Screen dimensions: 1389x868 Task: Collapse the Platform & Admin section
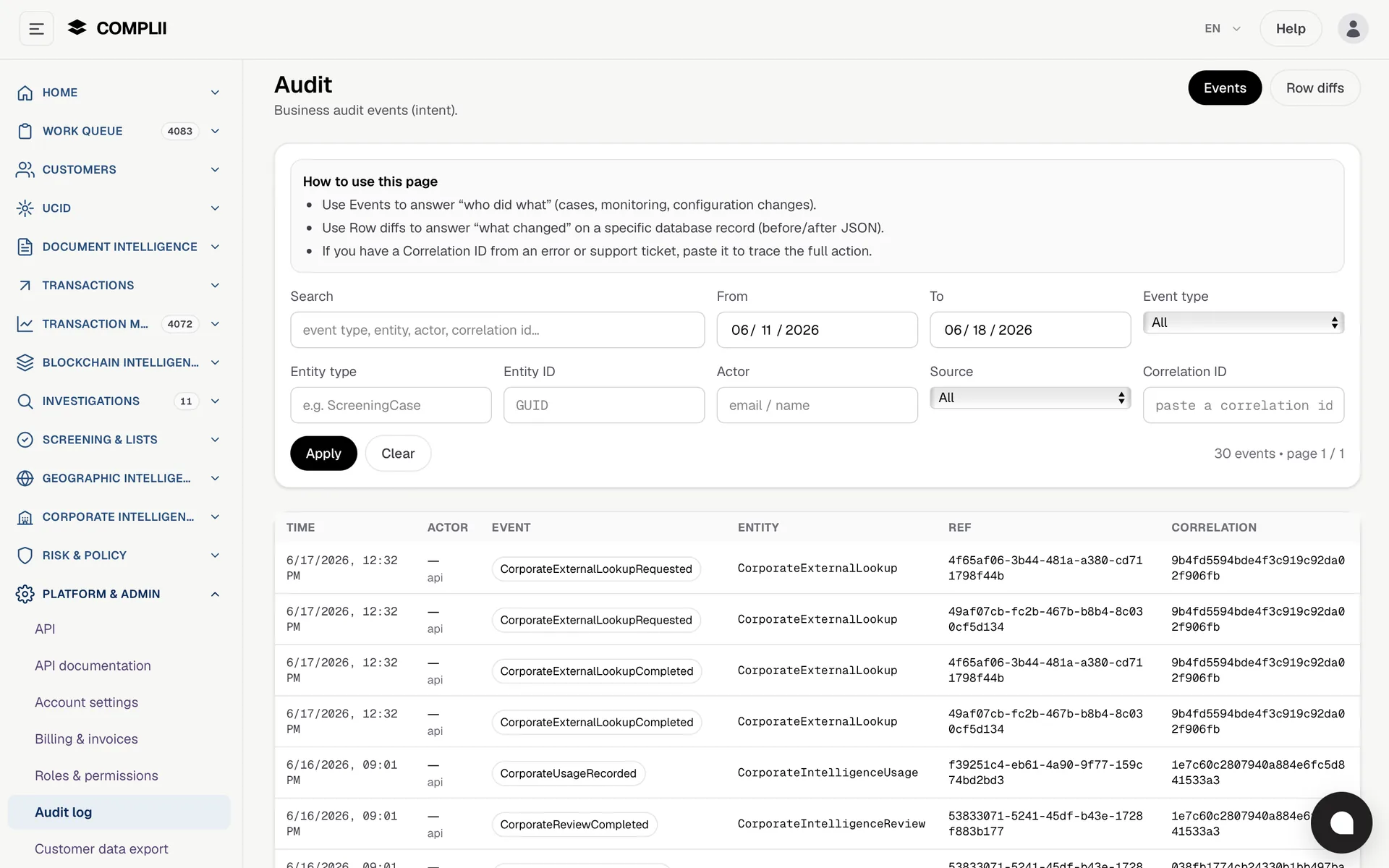[x=215, y=594]
